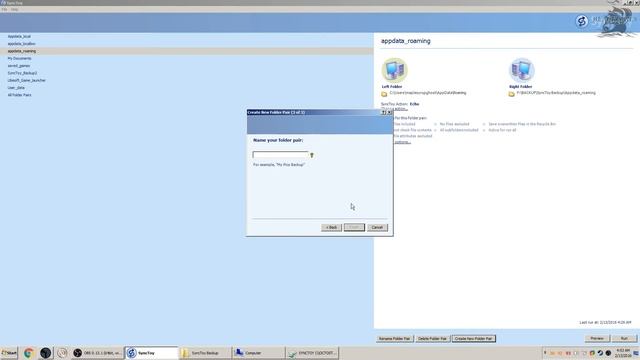Click the appdata_roaming heading in the right pane
The image size is (640, 360).
tap(406, 41)
